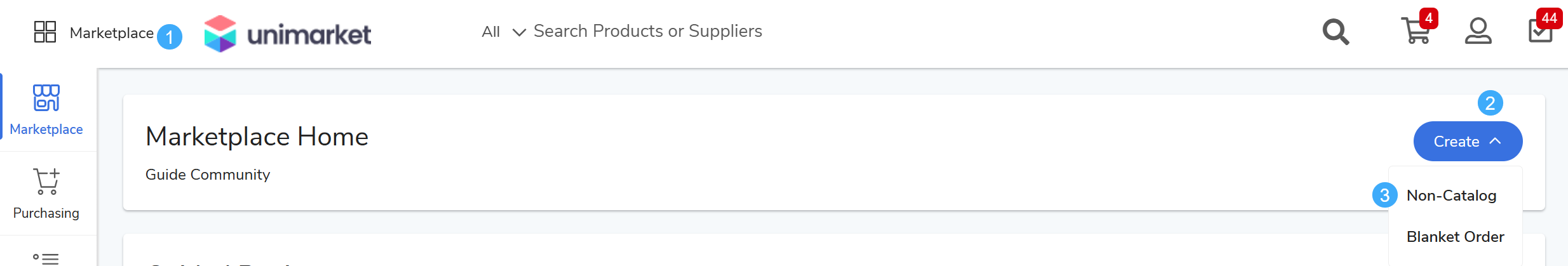This screenshot has width=1568, height=266.
Task: Open the app-switcher grid icon
Action: tap(45, 32)
